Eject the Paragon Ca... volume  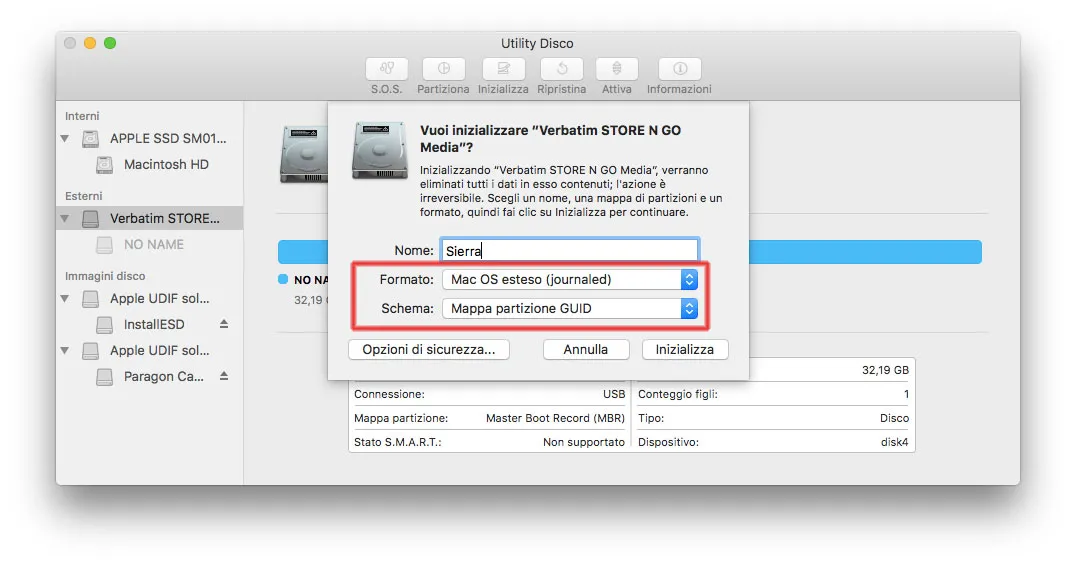[x=224, y=376]
